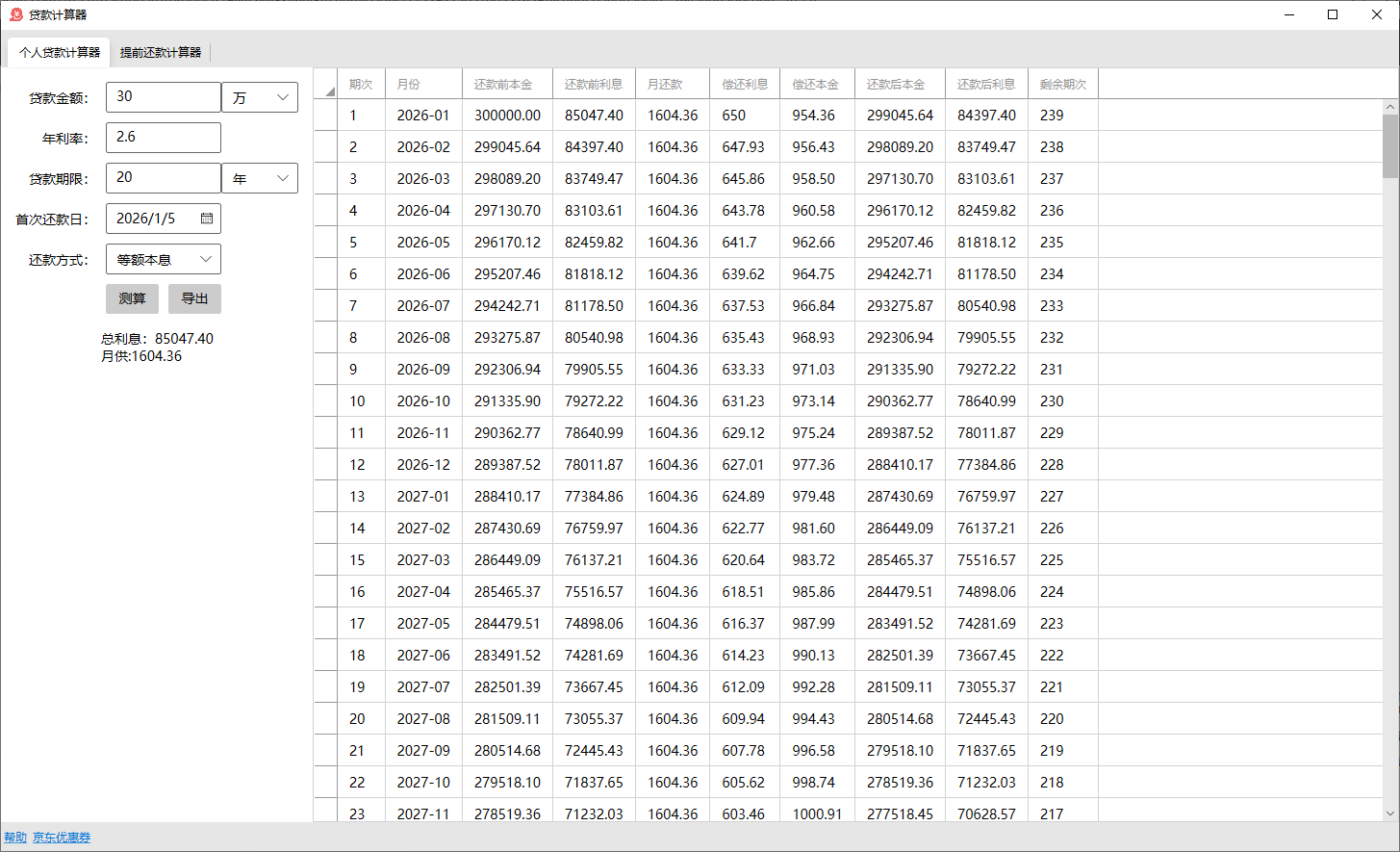Click the scrollbar up arrow of table
1400x852 pixels.
tap(1390, 107)
